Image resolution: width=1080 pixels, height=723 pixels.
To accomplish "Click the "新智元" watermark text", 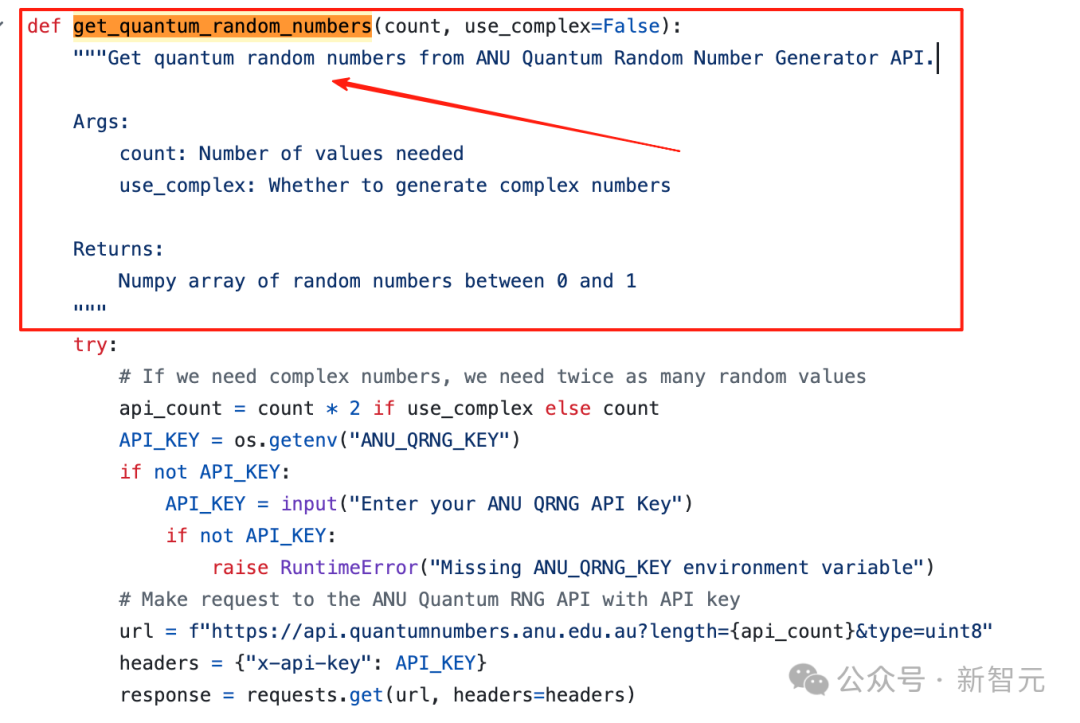I will 1000,680.
